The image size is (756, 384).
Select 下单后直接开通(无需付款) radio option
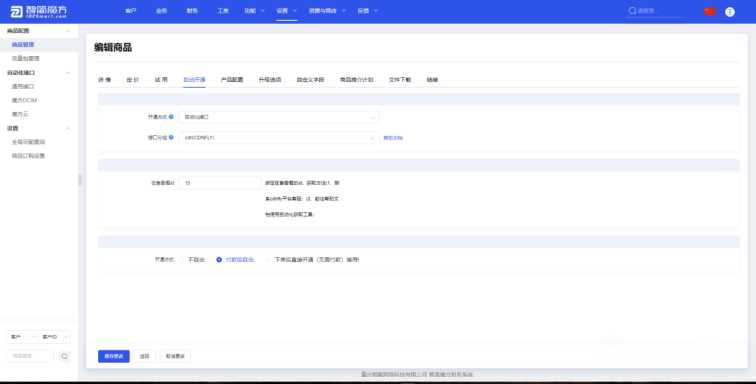268,260
